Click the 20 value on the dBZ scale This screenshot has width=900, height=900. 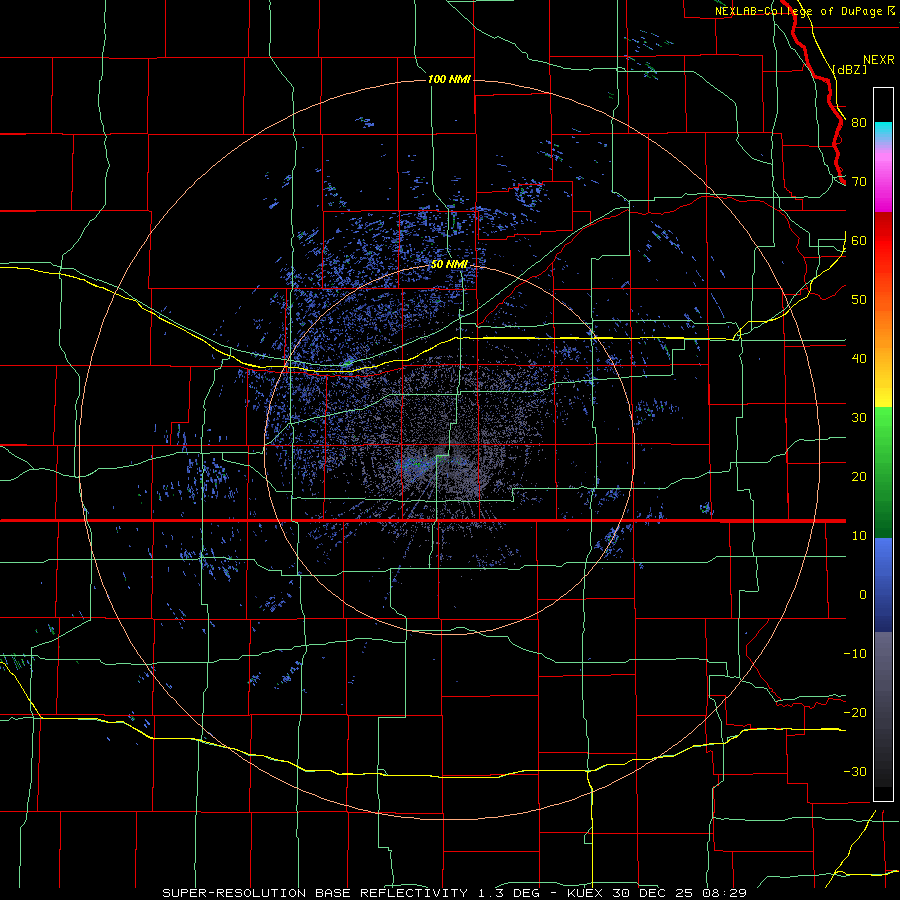click(859, 477)
